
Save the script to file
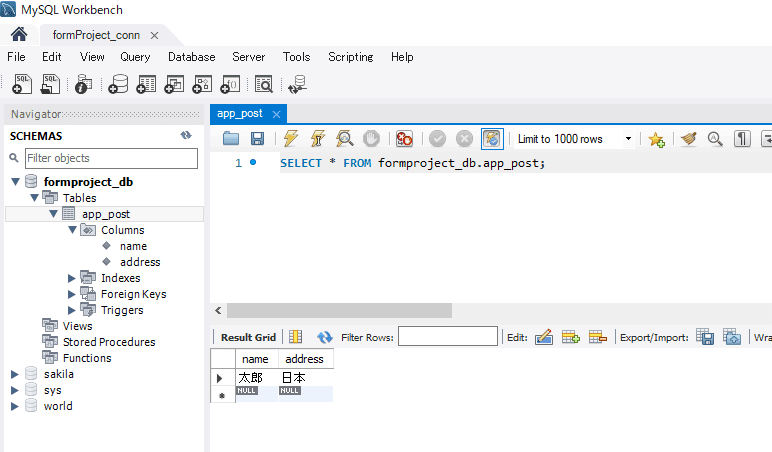tap(257, 139)
